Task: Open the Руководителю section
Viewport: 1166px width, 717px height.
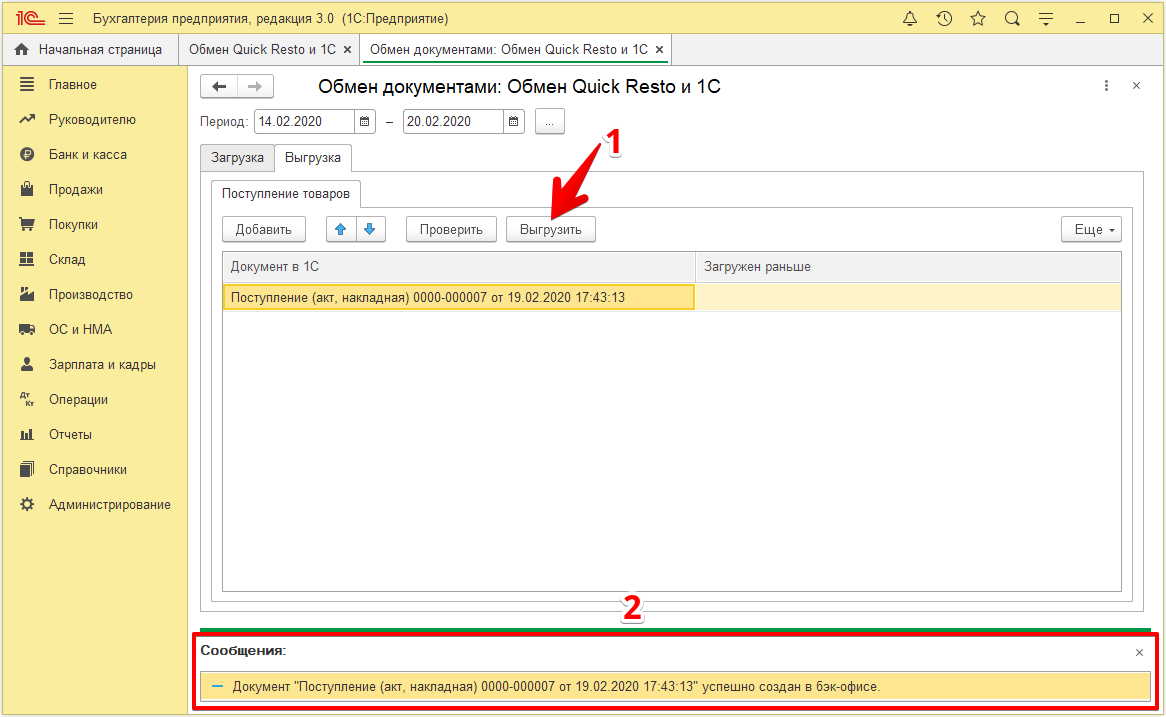Action: tap(94, 120)
